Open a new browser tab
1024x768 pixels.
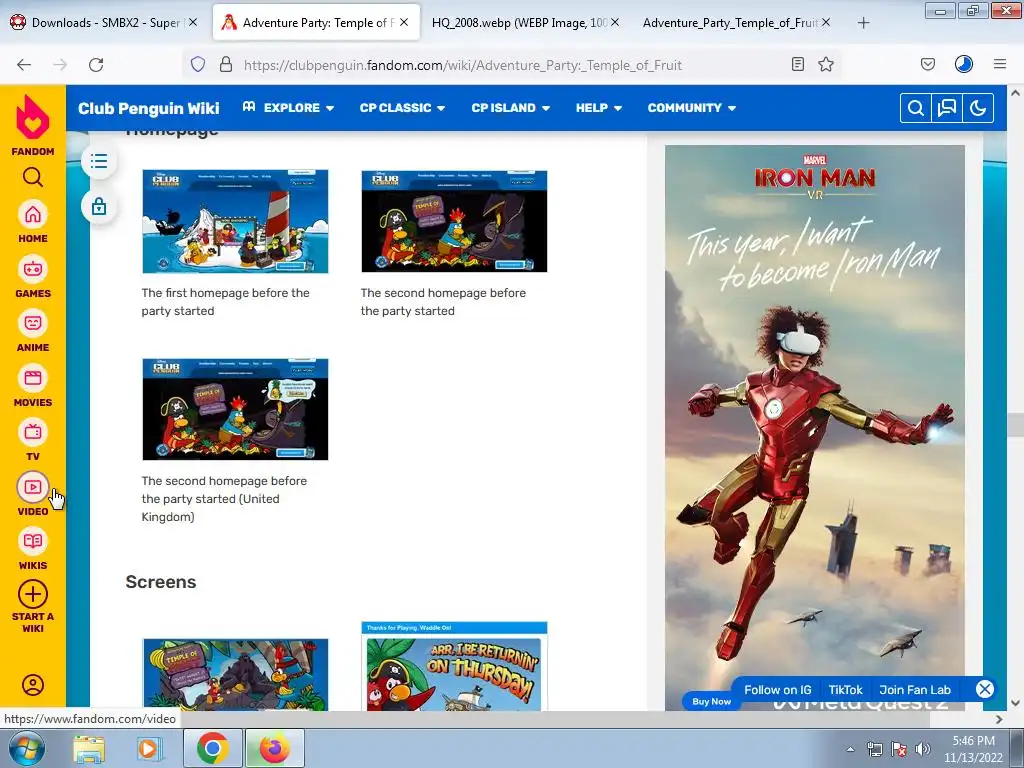tap(863, 23)
